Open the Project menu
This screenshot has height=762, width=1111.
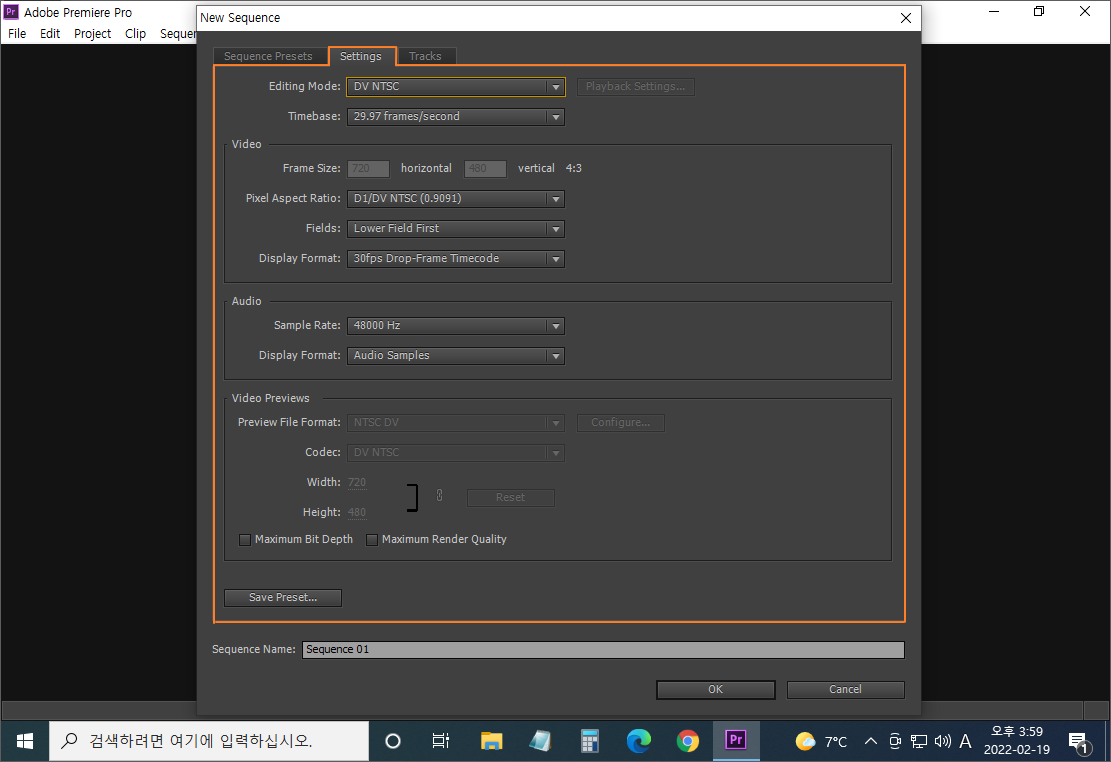93,33
